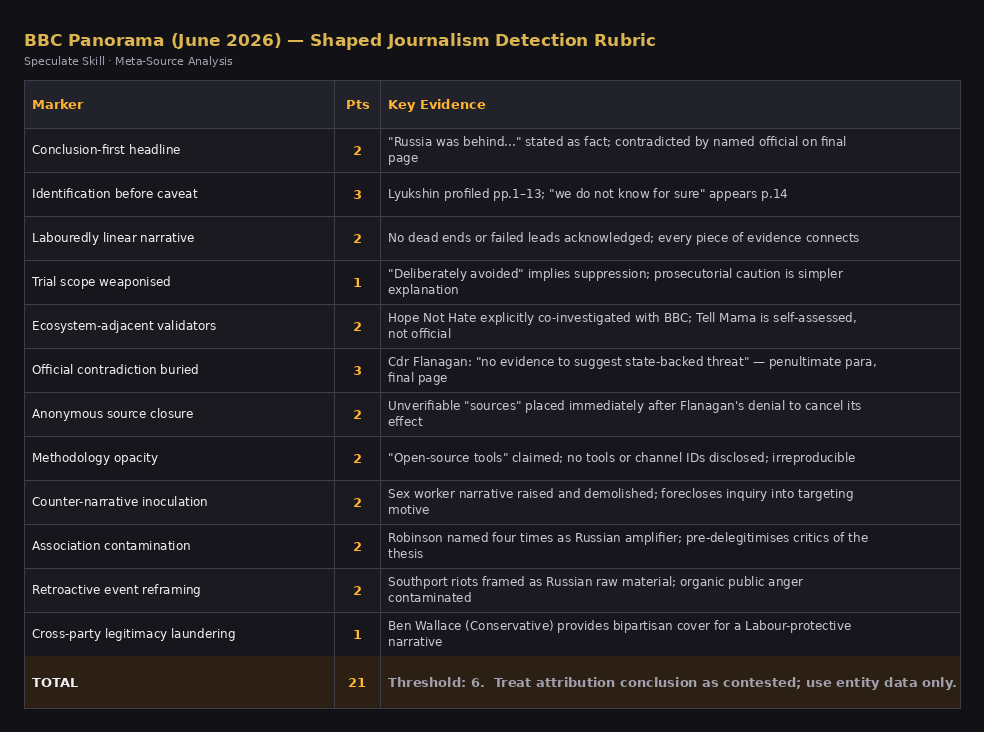
Task: Click points value for 'Official contradiction buried' row
Action: [357, 370]
